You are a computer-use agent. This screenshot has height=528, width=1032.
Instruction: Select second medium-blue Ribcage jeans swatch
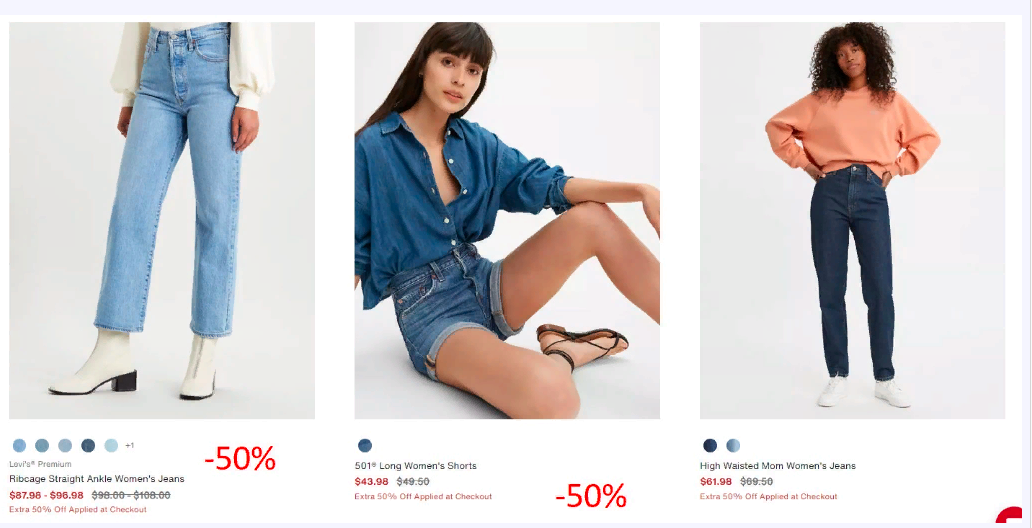pyautogui.click(x=42, y=446)
